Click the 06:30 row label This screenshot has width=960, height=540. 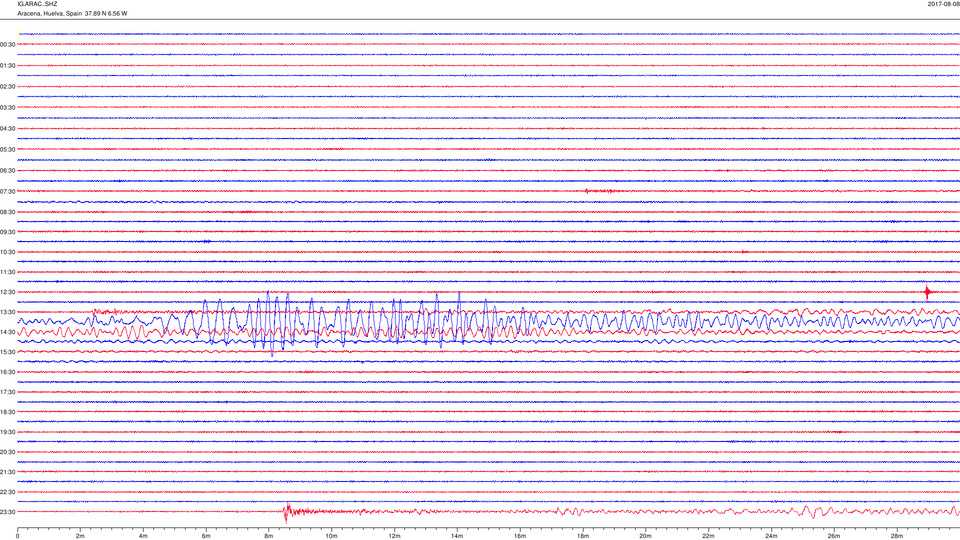tap(7, 171)
